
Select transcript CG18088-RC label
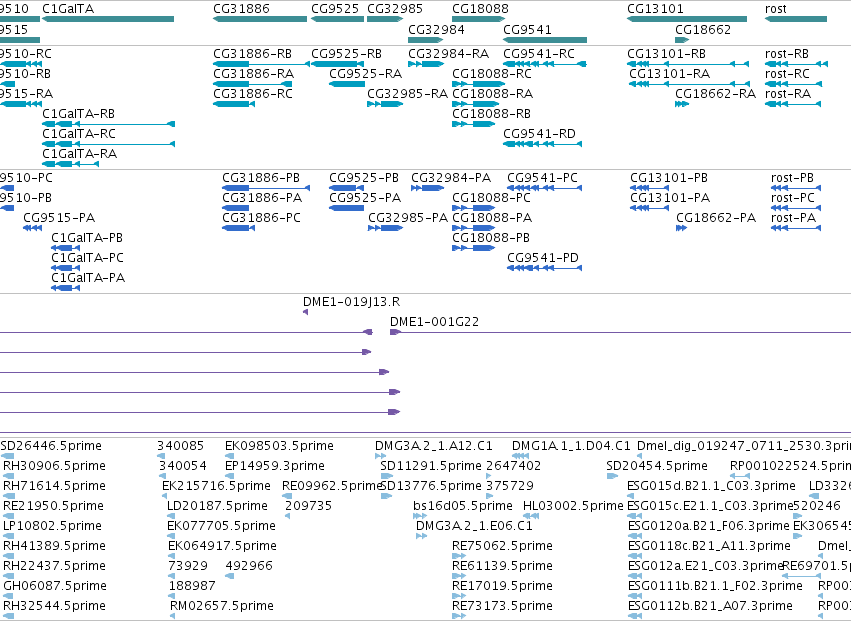(x=492, y=74)
